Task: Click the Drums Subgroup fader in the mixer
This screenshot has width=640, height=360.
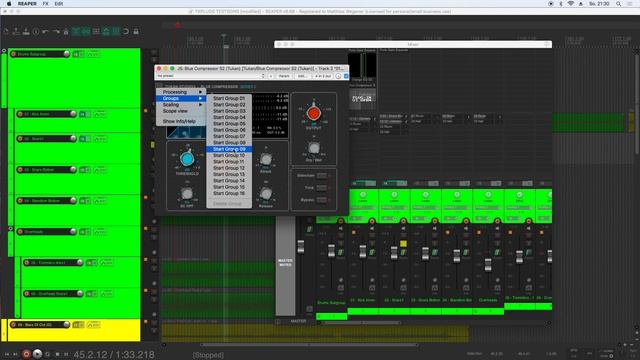Action: 331,251
